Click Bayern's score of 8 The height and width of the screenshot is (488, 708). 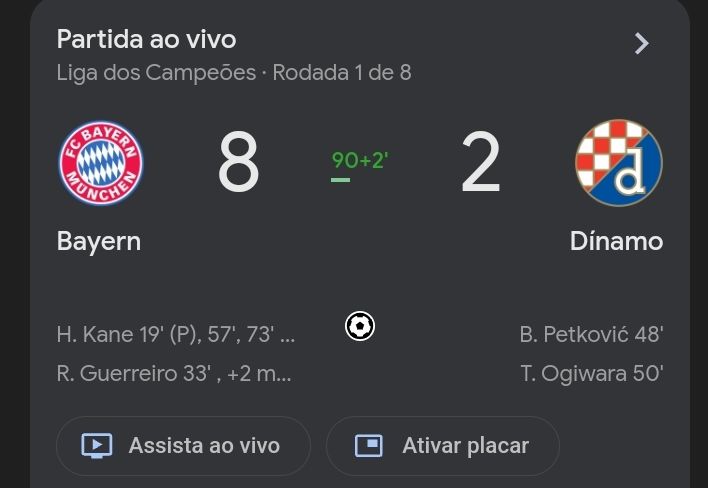(x=238, y=165)
